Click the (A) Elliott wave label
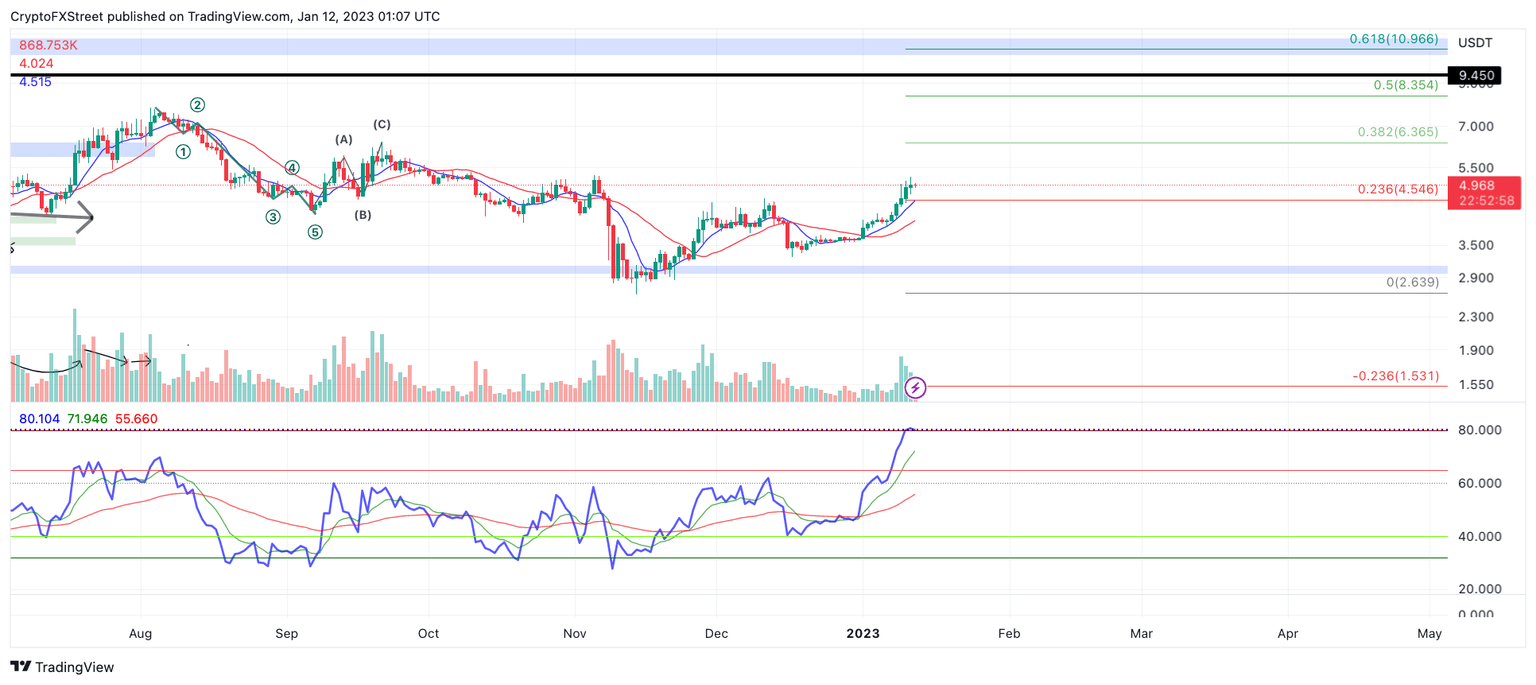Viewport: 1536px width, 685px height. pyautogui.click(x=342, y=141)
